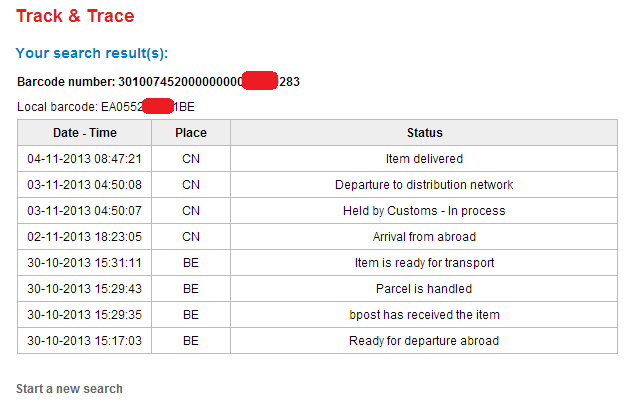Viewport: 639px width, 406px height.
Task: Click the Parcel is handled status
Action: pyautogui.click(x=424, y=288)
